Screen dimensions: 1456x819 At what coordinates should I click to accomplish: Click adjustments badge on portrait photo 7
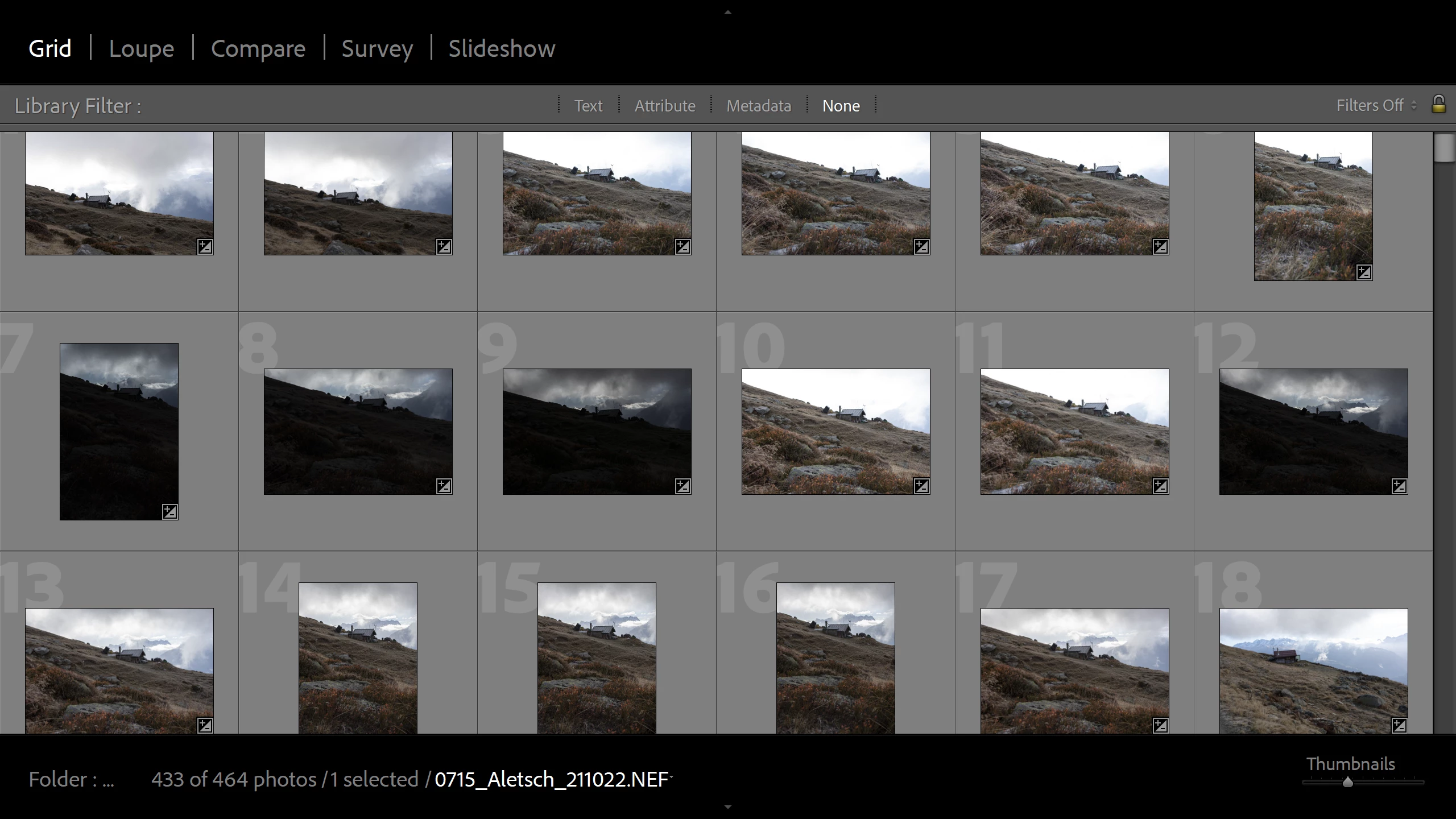coord(169,511)
